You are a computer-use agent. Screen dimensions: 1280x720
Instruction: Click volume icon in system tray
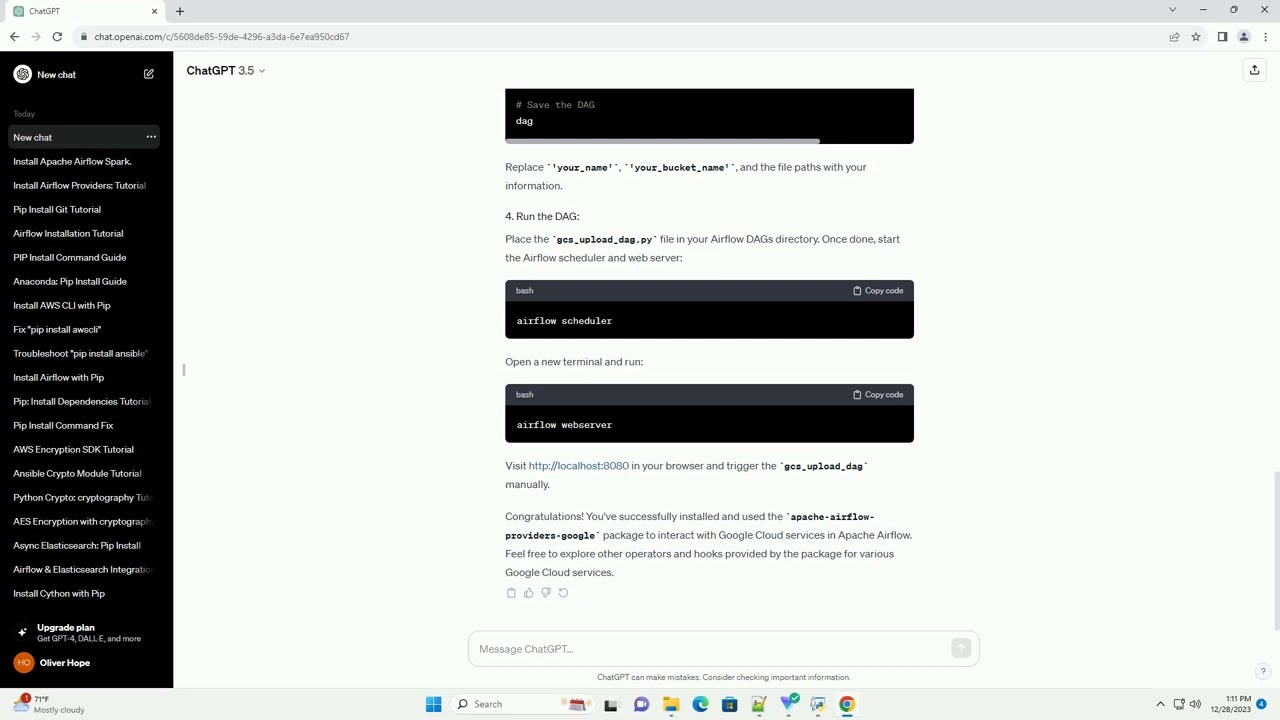tap(1195, 704)
